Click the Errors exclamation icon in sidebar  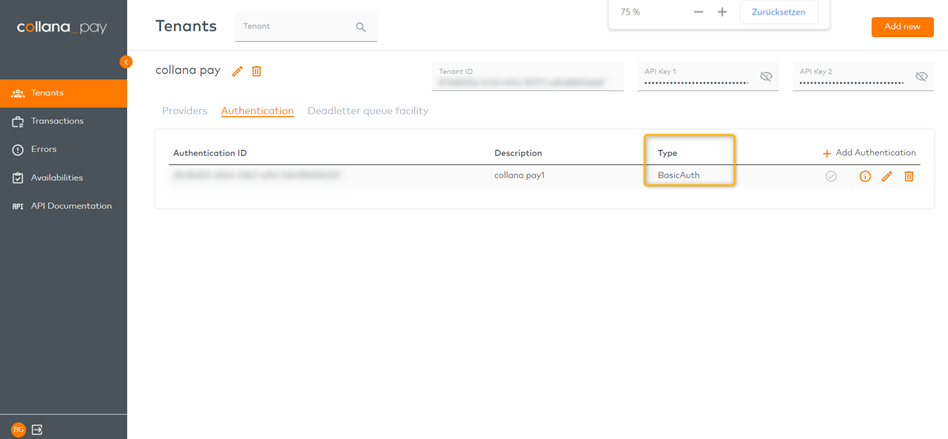click(x=18, y=149)
